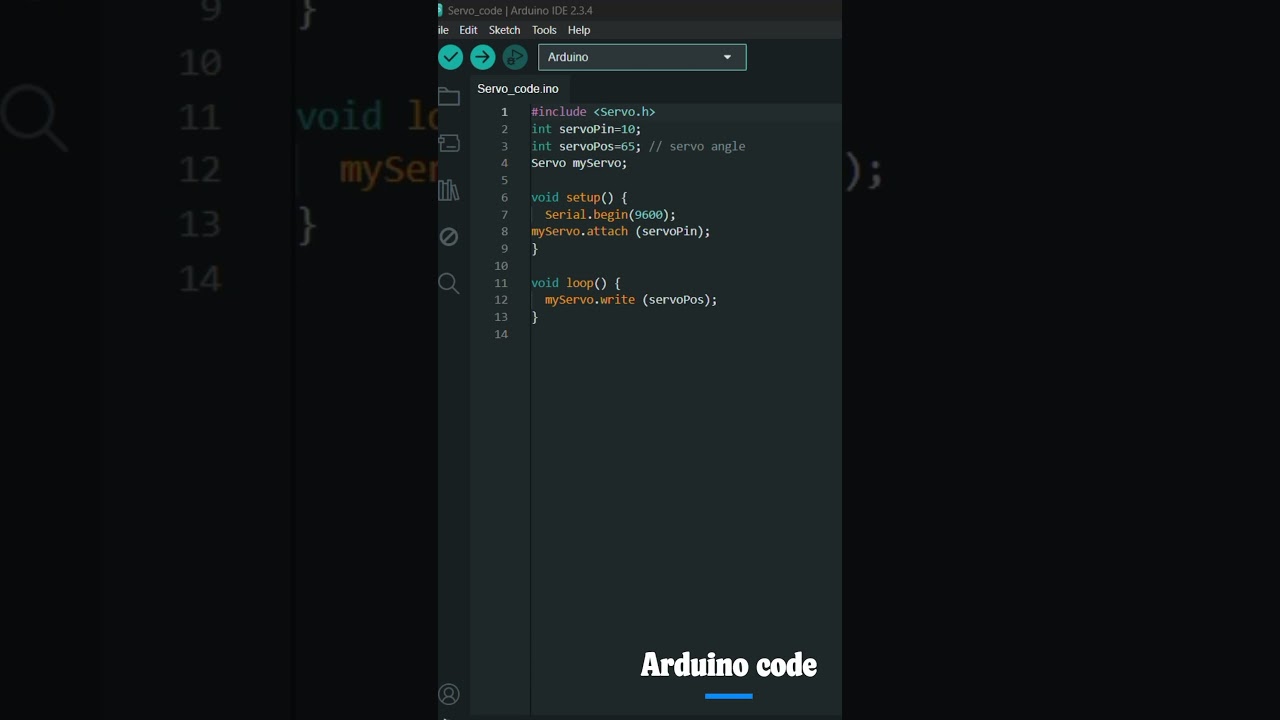
Task: Click the Verify checkmark button
Action: pos(450,57)
